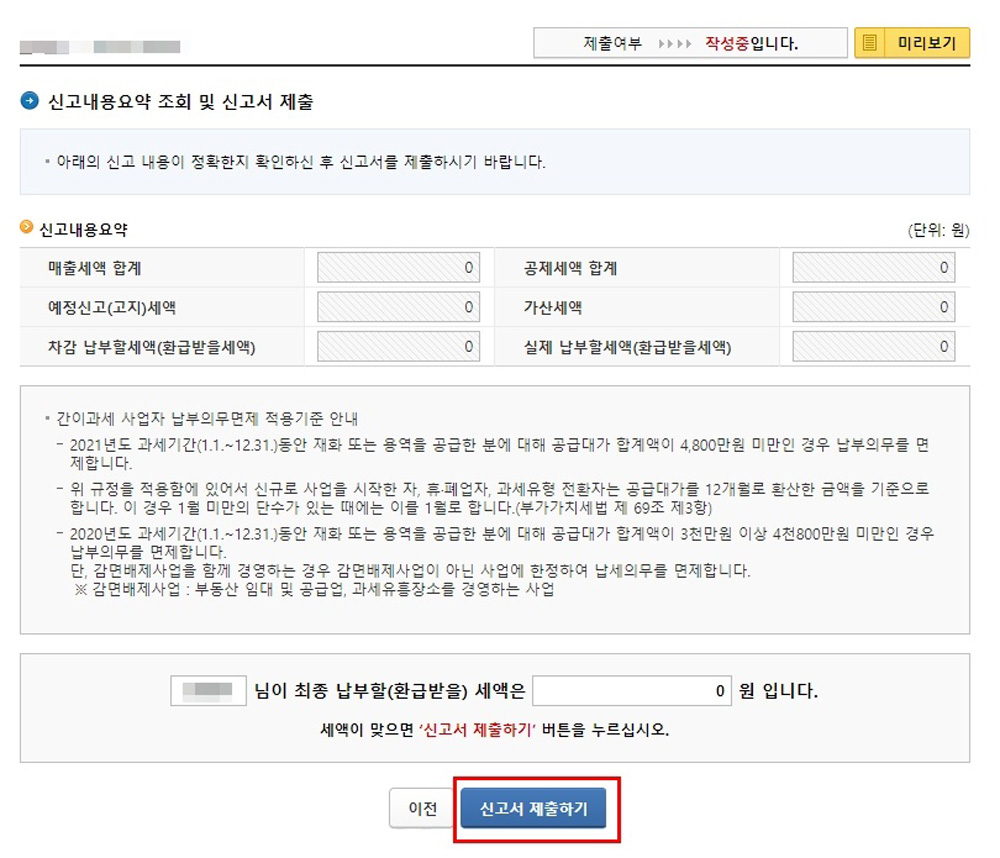Viewport: 1000px width, 858px height.
Task: Click the 차감 납부할세액(환급받을세액) label
Action: coord(151,347)
